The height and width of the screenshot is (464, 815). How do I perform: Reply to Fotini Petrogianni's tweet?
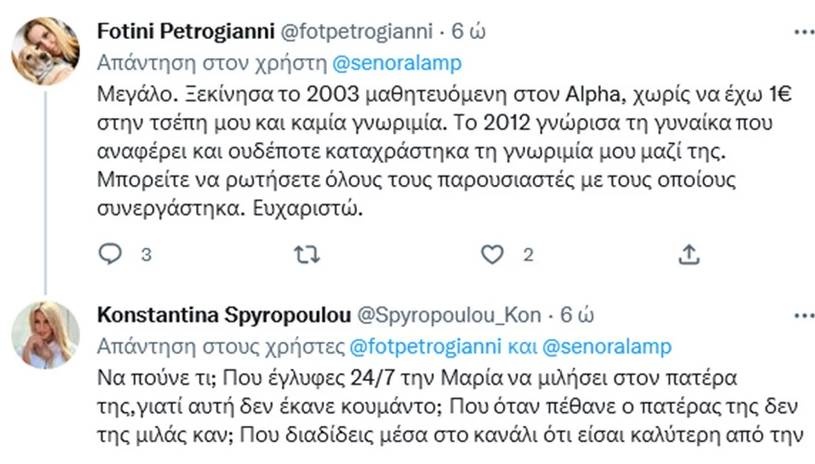(111, 256)
